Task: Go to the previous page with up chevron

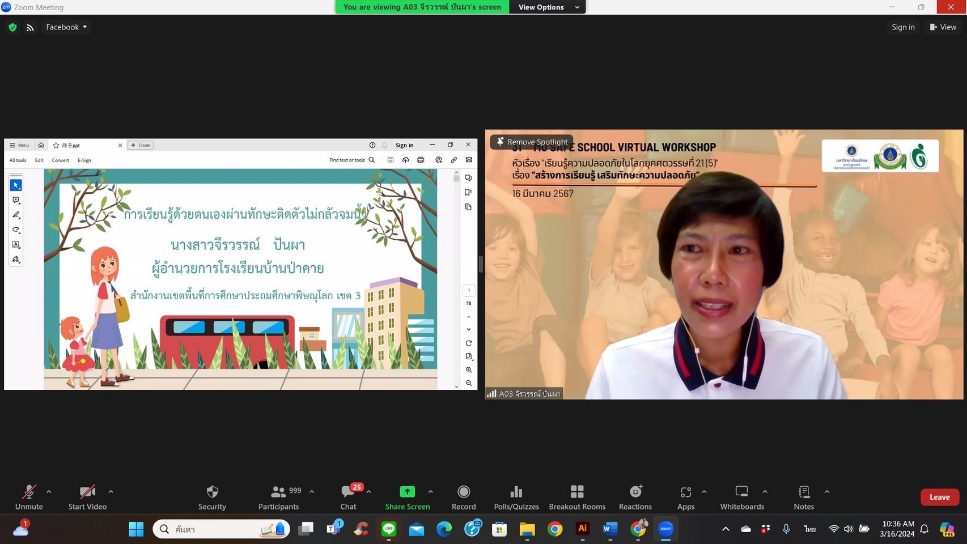Action: [x=469, y=317]
